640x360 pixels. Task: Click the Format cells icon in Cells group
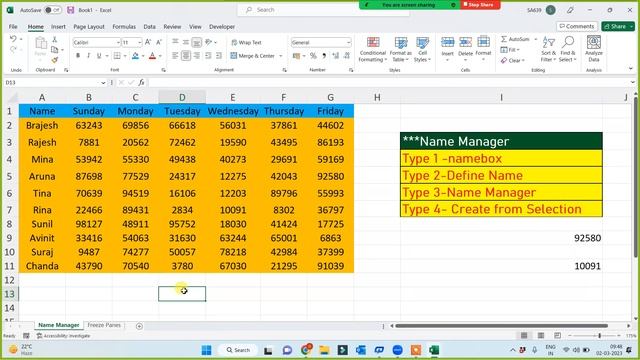pyautogui.click(x=483, y=42)
